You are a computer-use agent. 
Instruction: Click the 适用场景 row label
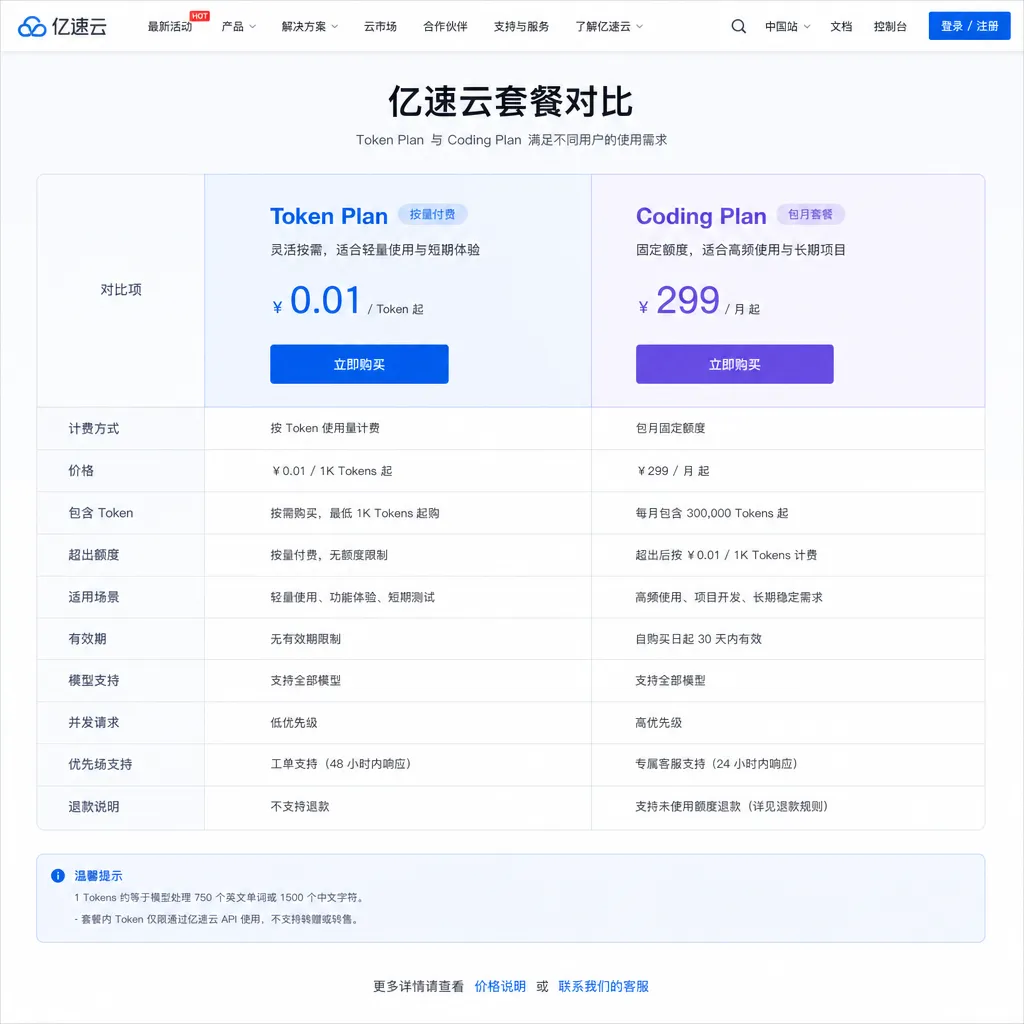tap(93, 597)
